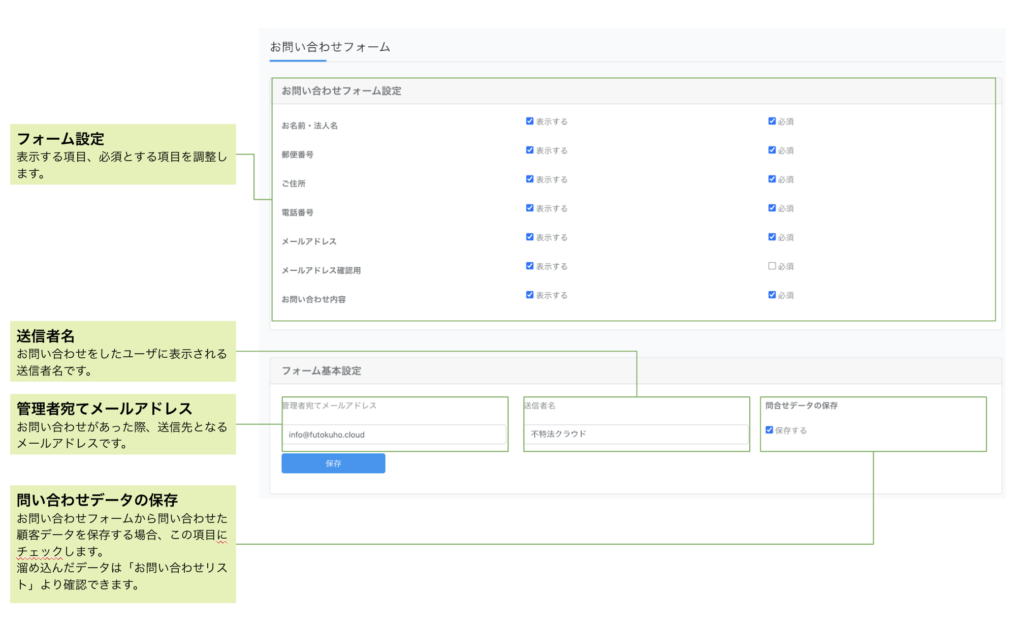Focus the 送信者名 text field
This screenshot has height=621, width=1024.
pos(636,434)
